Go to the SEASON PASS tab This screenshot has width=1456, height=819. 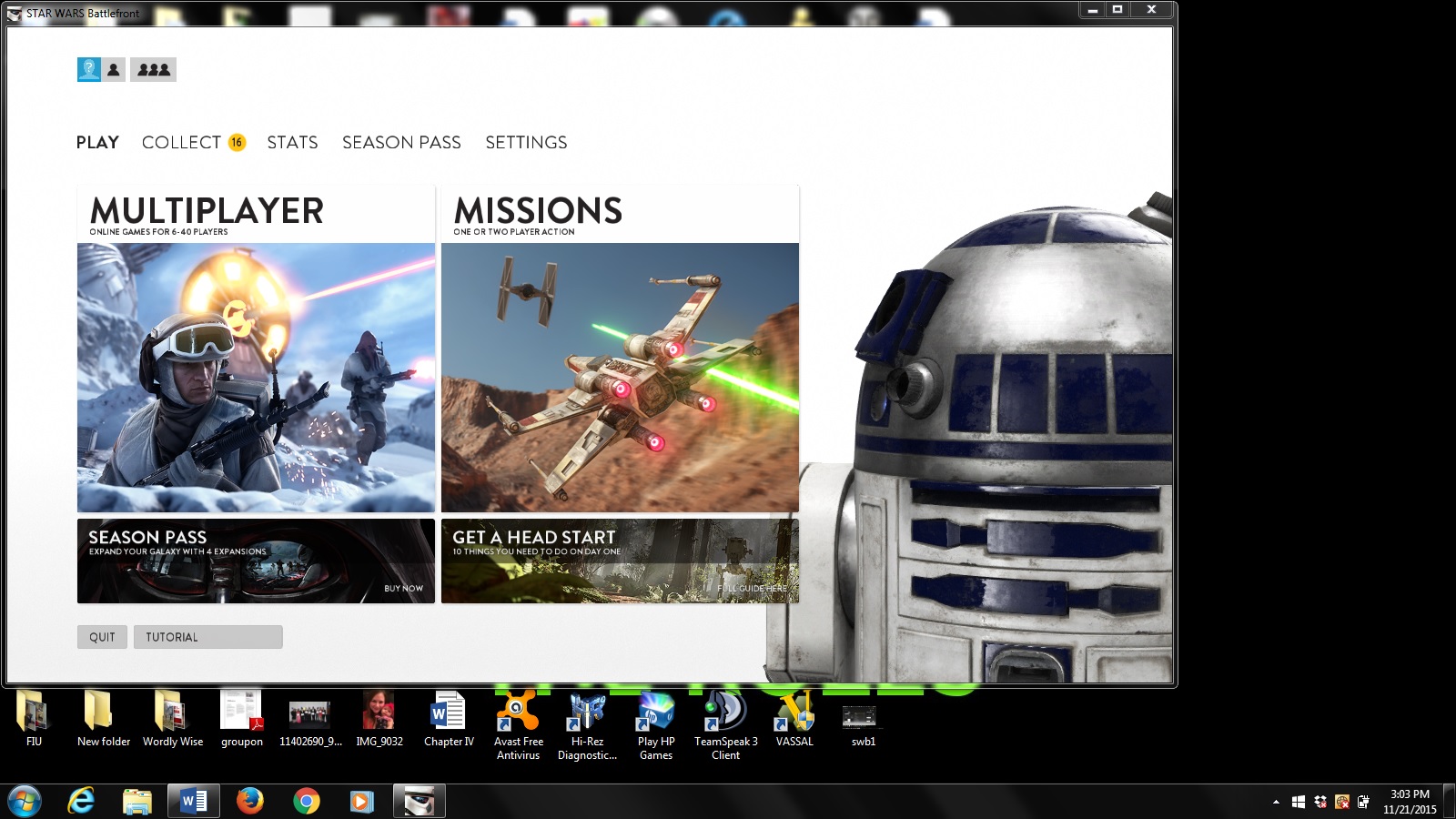pos(401,142)
